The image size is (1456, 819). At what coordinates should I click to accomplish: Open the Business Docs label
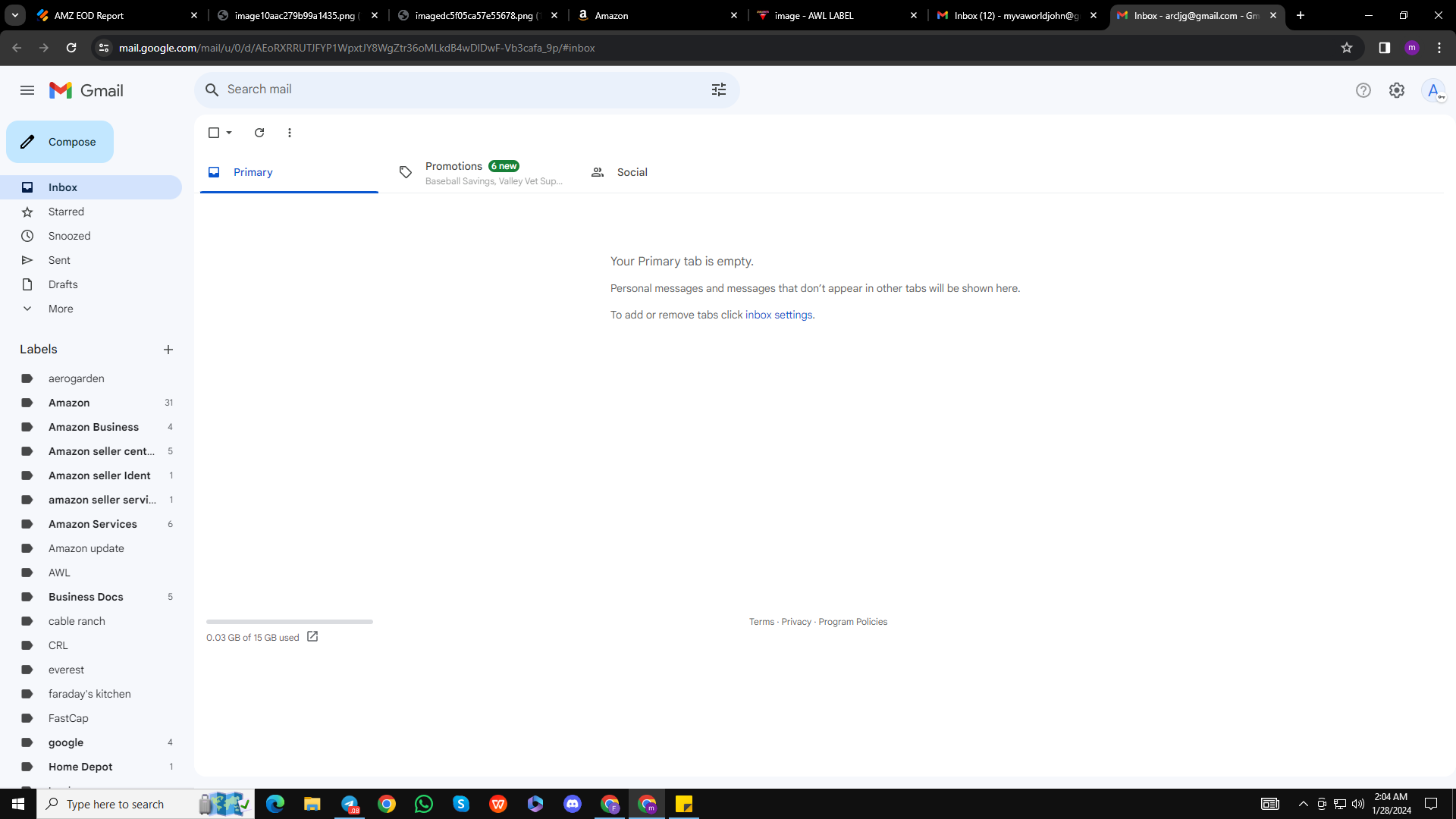(x=91, y=597)
